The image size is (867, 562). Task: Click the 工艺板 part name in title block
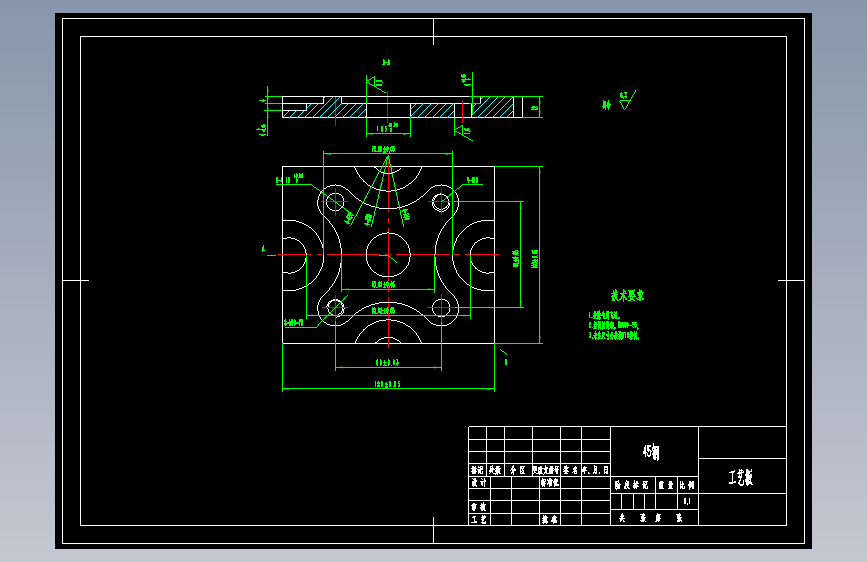(x=740, y=477)
